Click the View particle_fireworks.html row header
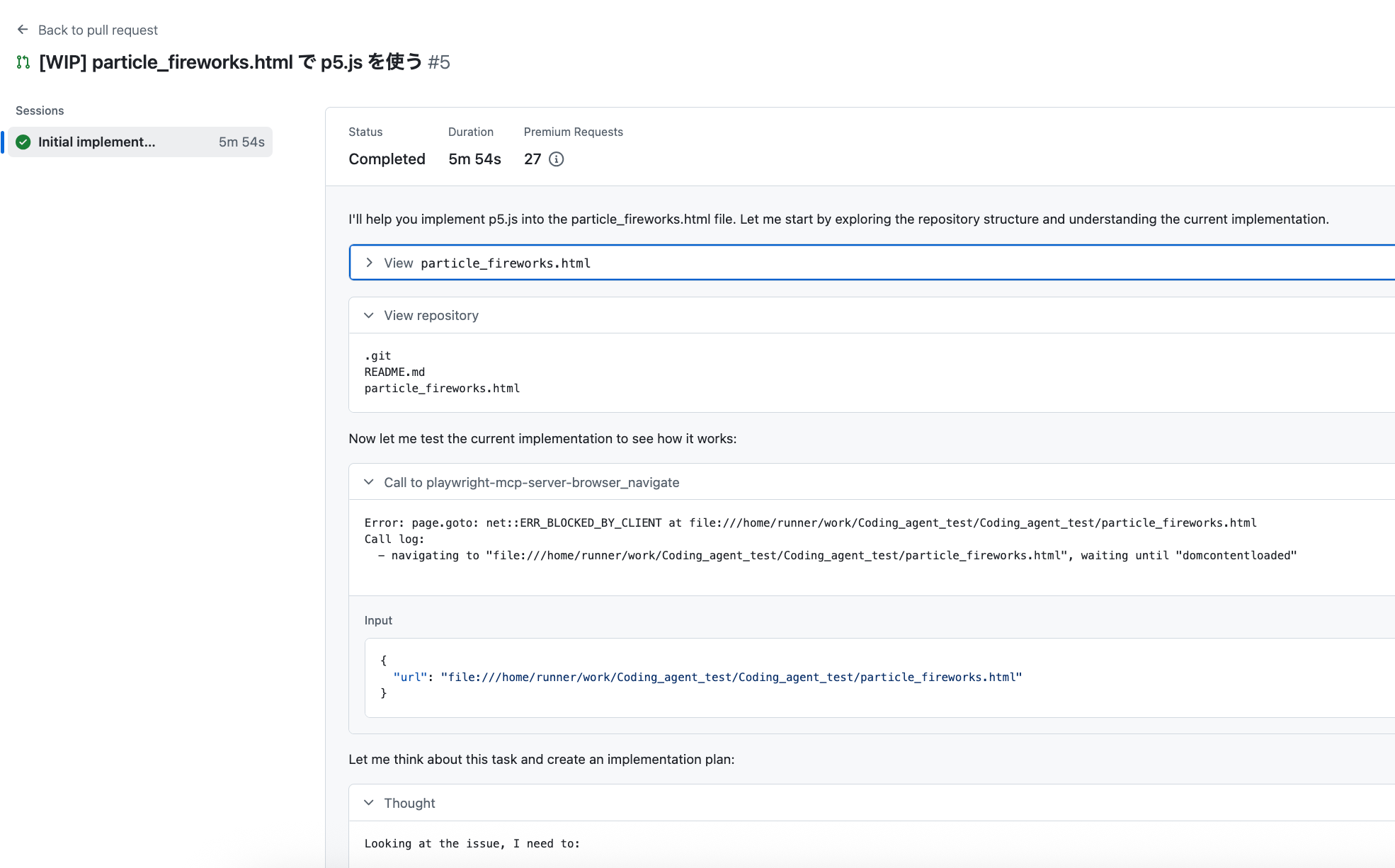The width and height of the screenshot is (1395, 868). coord(505,263)
